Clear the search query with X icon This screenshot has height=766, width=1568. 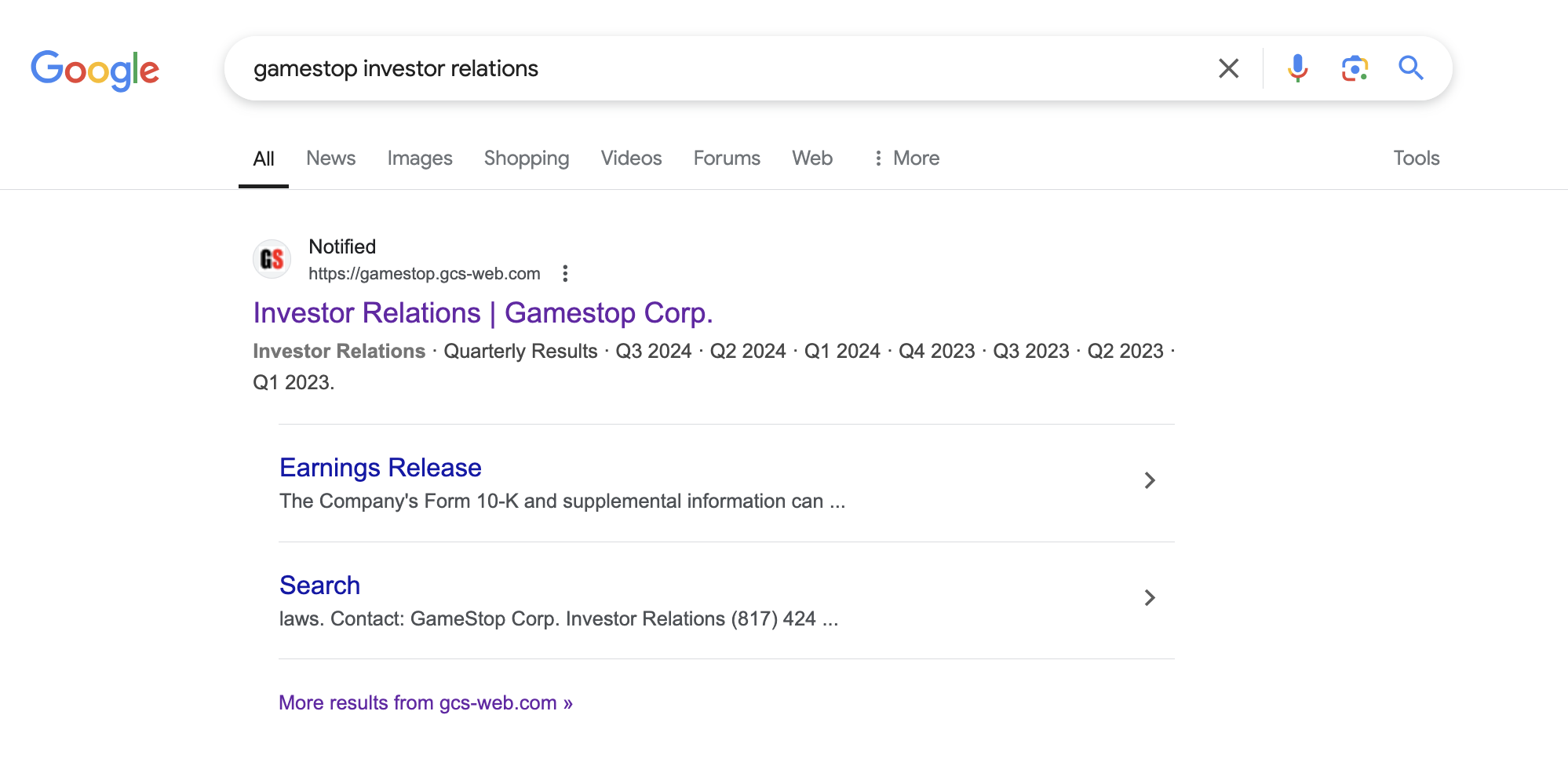point(1228,68)
